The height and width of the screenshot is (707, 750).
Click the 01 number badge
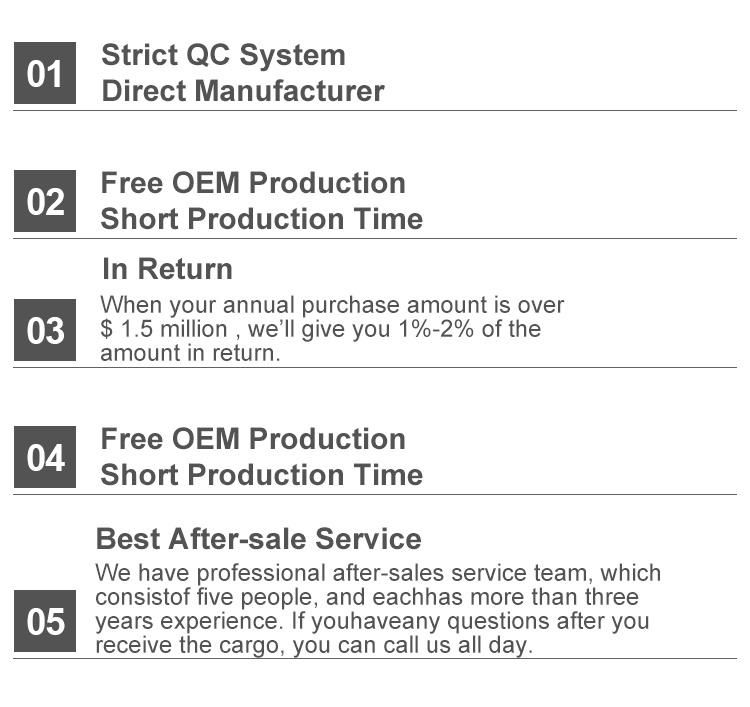pos(45,73)
